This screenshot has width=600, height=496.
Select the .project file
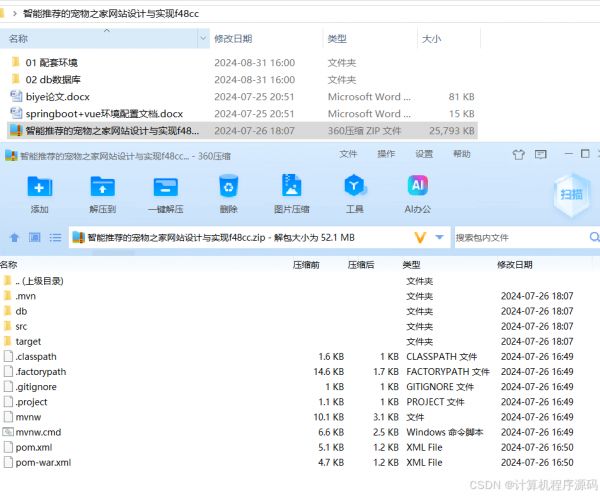pyautogui.click(x=25, y=402)
